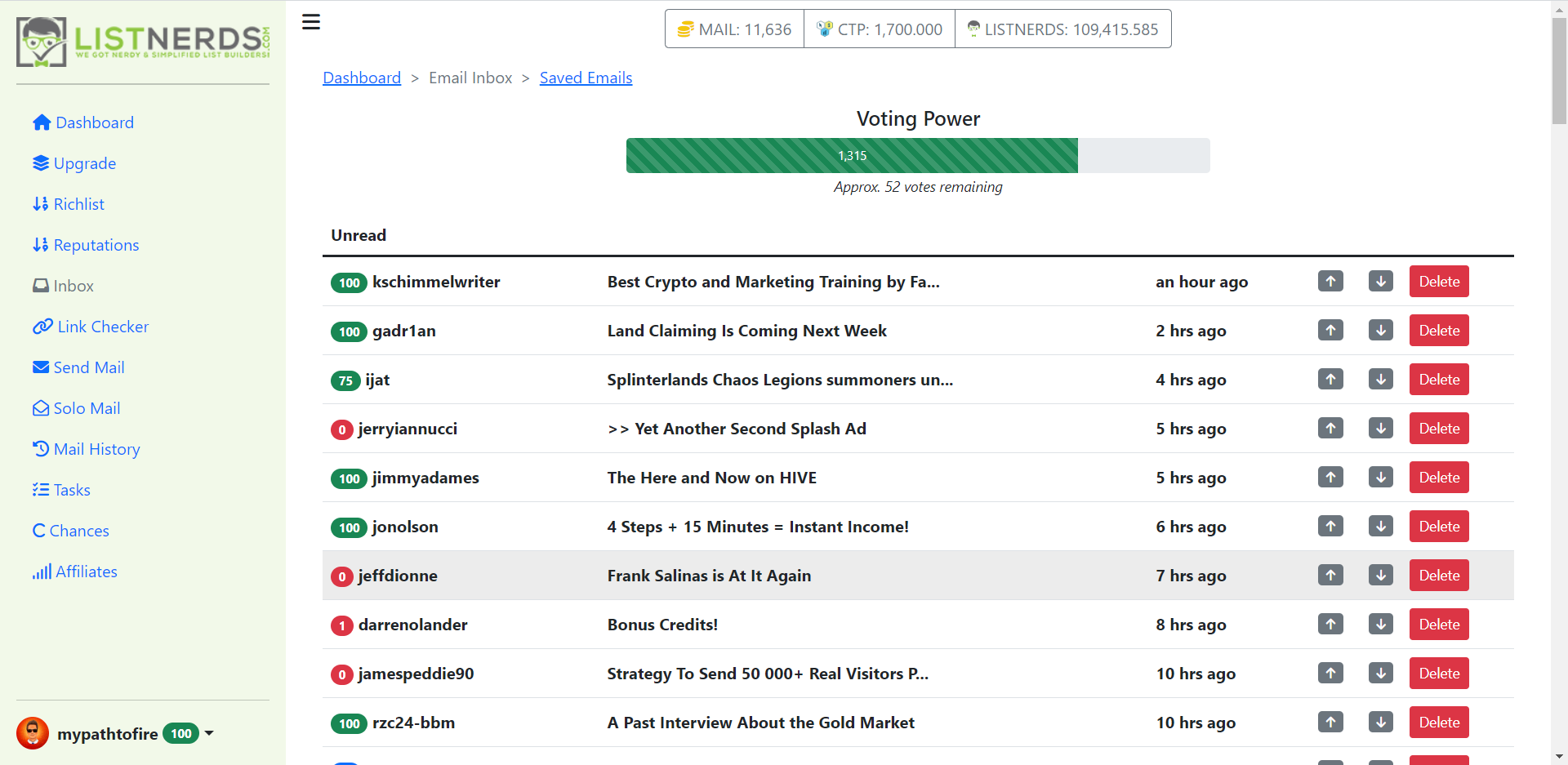Viewport: 1568px width, 765px height.
Task: Downvote the ijat email
Action: click(1381, 380)
